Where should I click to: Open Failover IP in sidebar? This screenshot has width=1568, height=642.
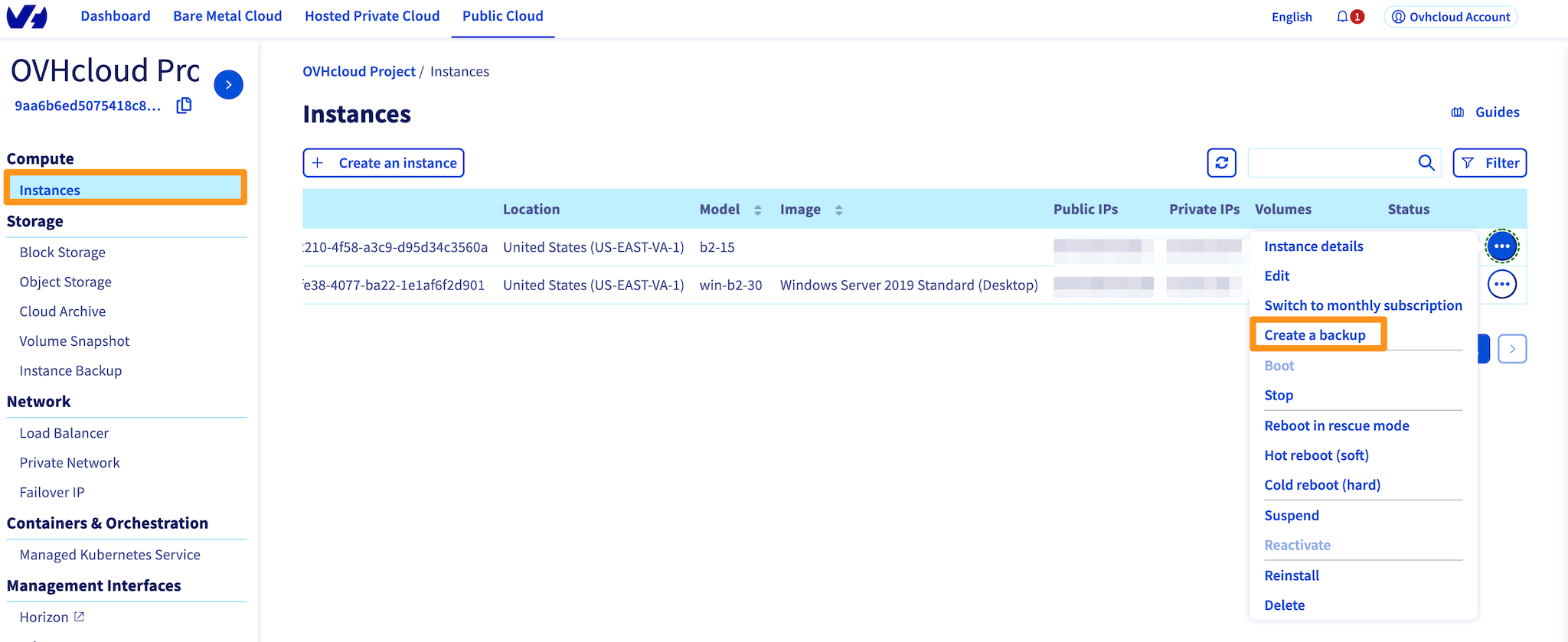tap(52, 493)
